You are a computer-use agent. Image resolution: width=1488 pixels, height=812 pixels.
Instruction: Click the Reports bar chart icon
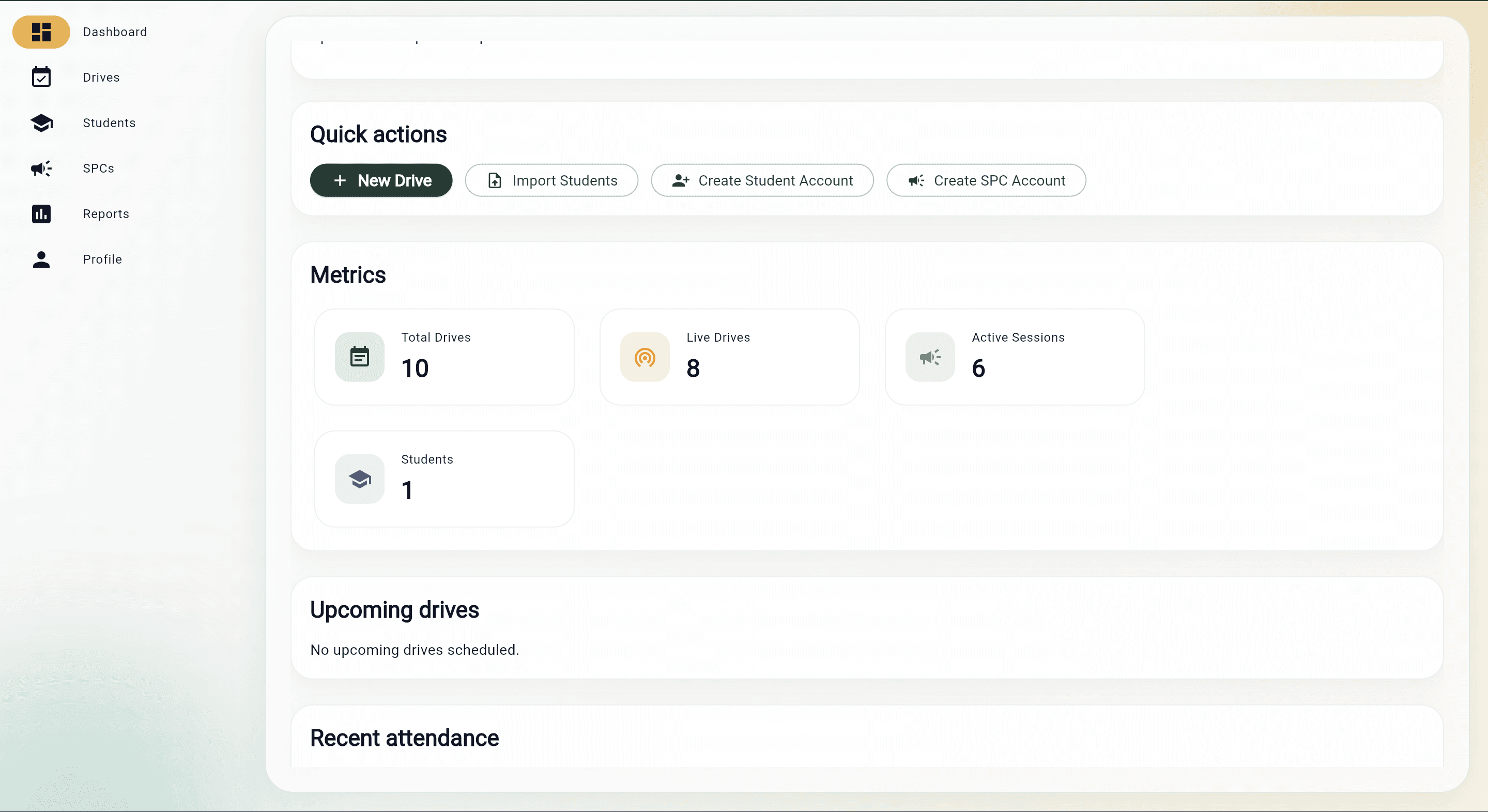point(41,213)
